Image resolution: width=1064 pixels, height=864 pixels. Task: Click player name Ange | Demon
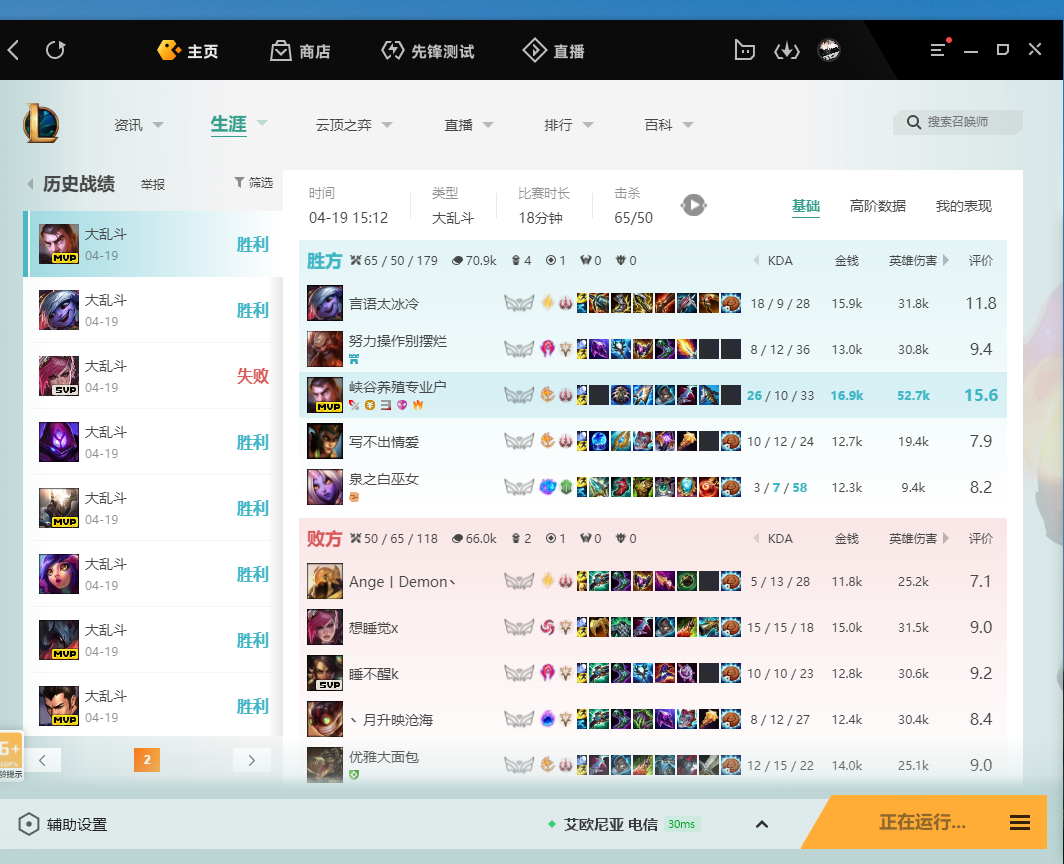point(402,582)
